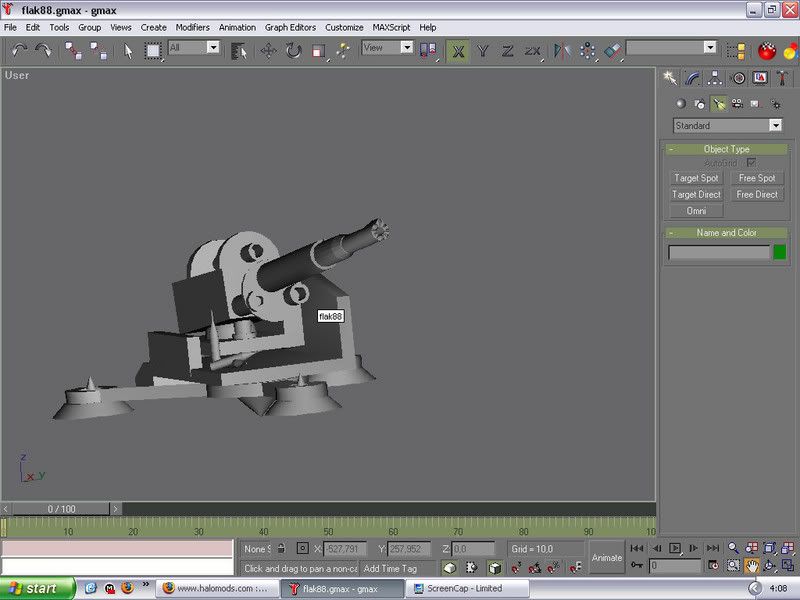Screen dimensions: 800x600
Task: Click the Free Direct light button
Action: (757, 194)
